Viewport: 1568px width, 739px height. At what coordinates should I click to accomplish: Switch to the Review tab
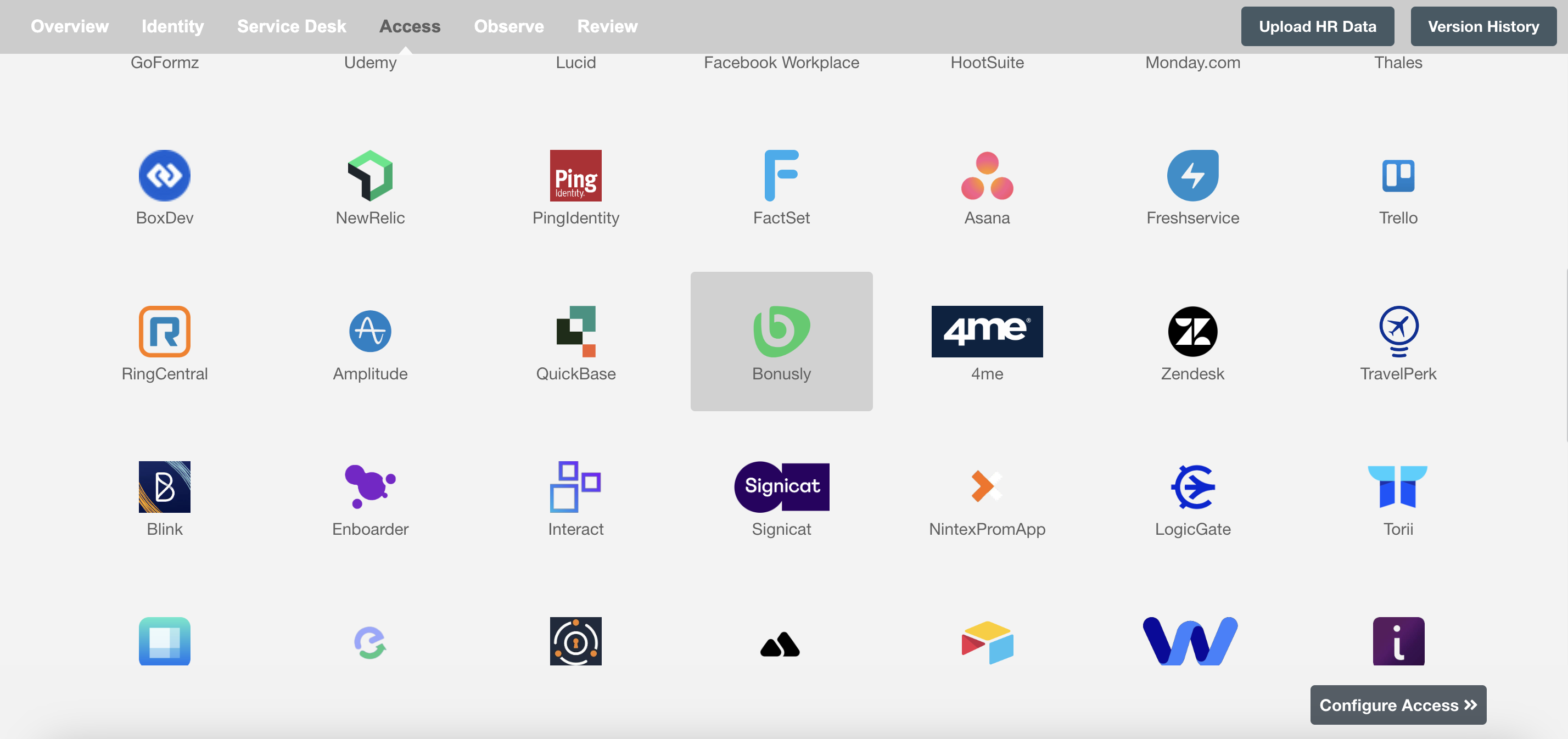click(607, 25)
